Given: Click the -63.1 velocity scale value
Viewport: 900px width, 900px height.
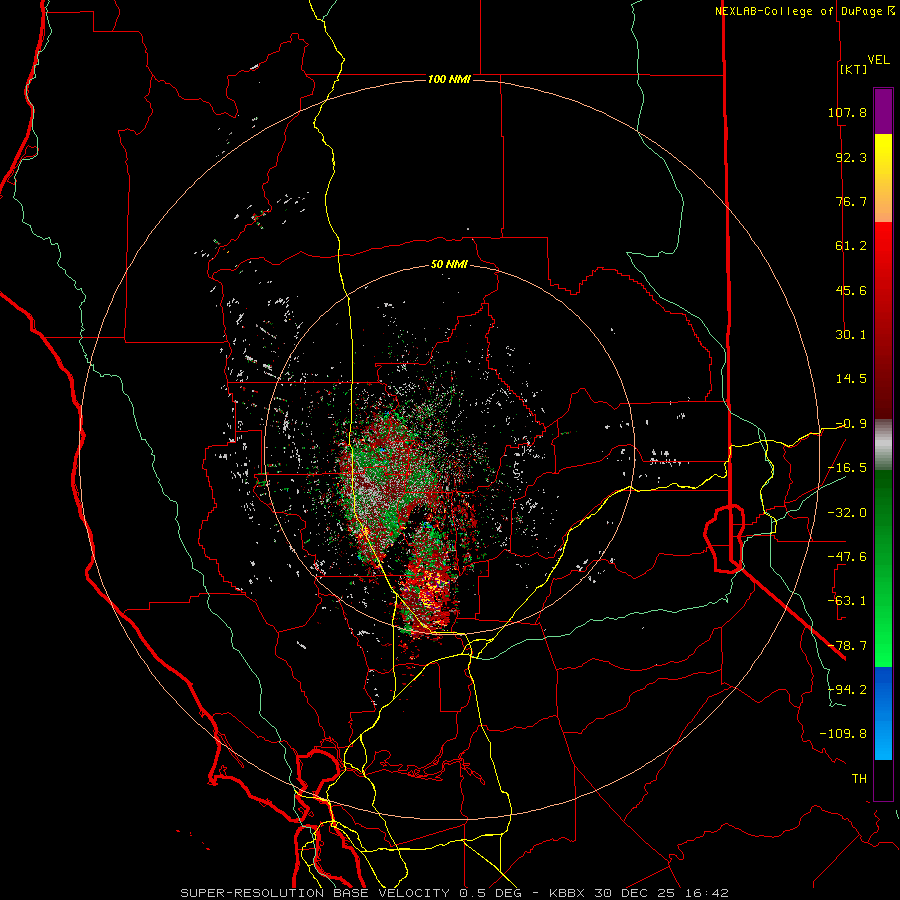Looking at the screenshot, I should tap(847, 601).
